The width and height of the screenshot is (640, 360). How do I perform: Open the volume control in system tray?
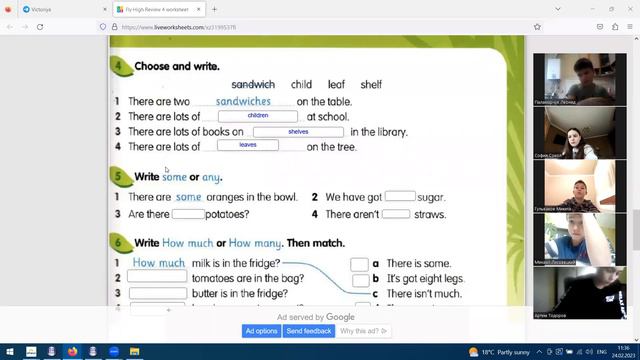click(589, 352)
